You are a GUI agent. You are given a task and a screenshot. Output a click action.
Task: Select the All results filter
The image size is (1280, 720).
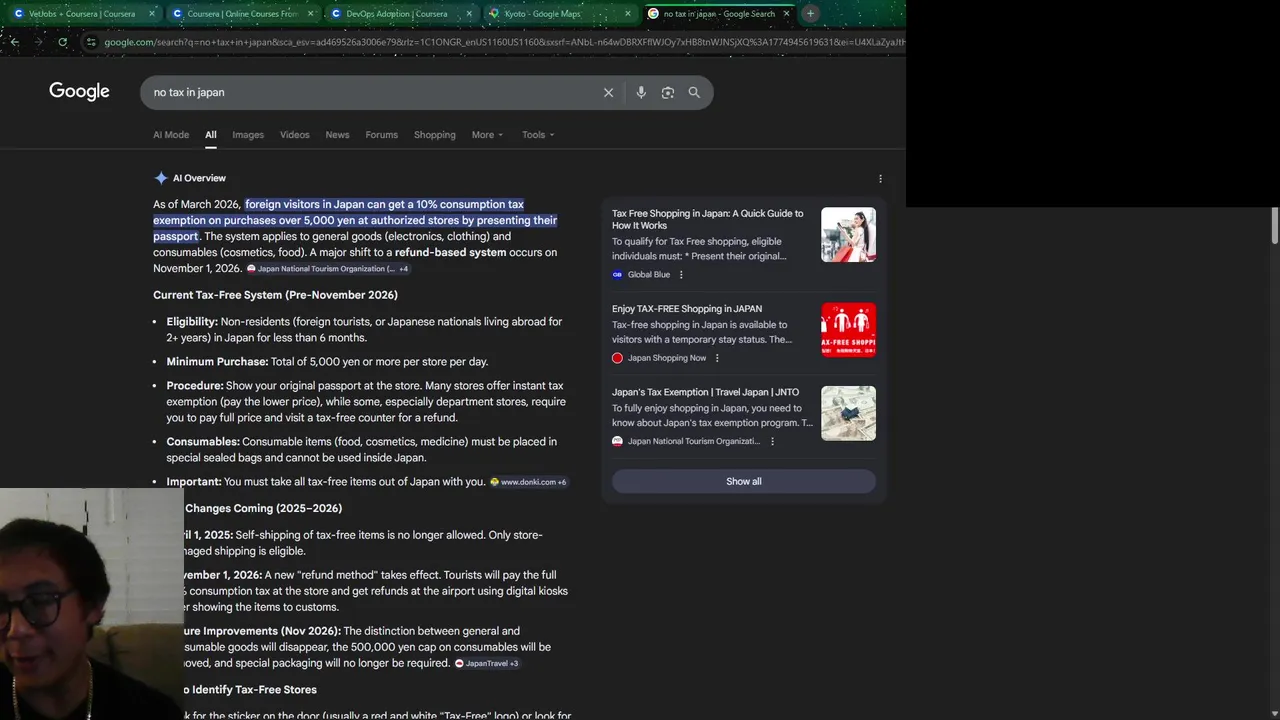pos(211,135)
